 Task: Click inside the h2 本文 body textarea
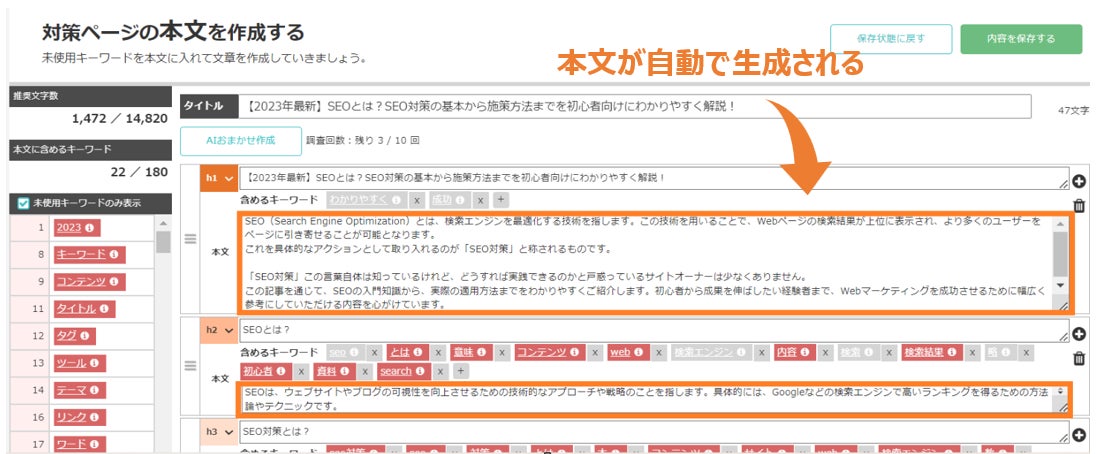tap(647, 399)
